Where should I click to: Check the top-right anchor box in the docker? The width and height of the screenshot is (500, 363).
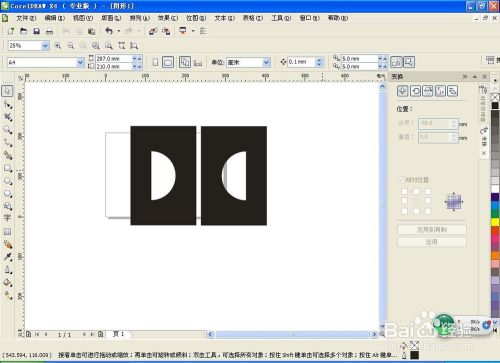[x=428, y=191]
